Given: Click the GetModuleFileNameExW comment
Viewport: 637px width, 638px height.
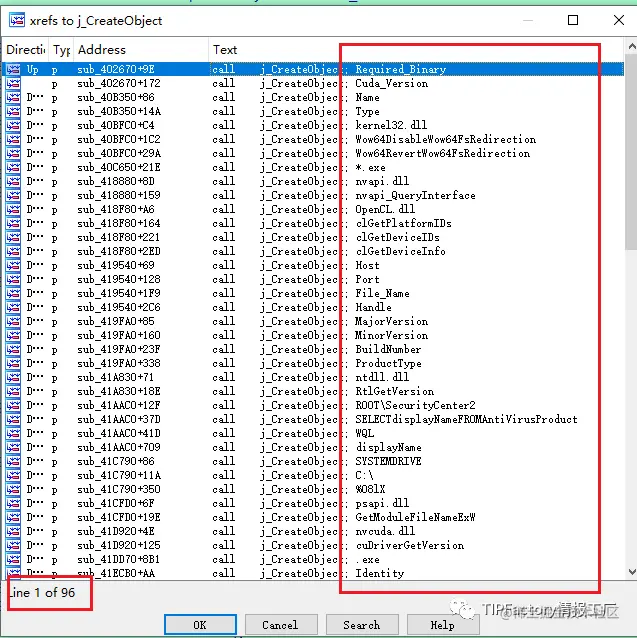Looking at the screenshot, I should 415,517.
